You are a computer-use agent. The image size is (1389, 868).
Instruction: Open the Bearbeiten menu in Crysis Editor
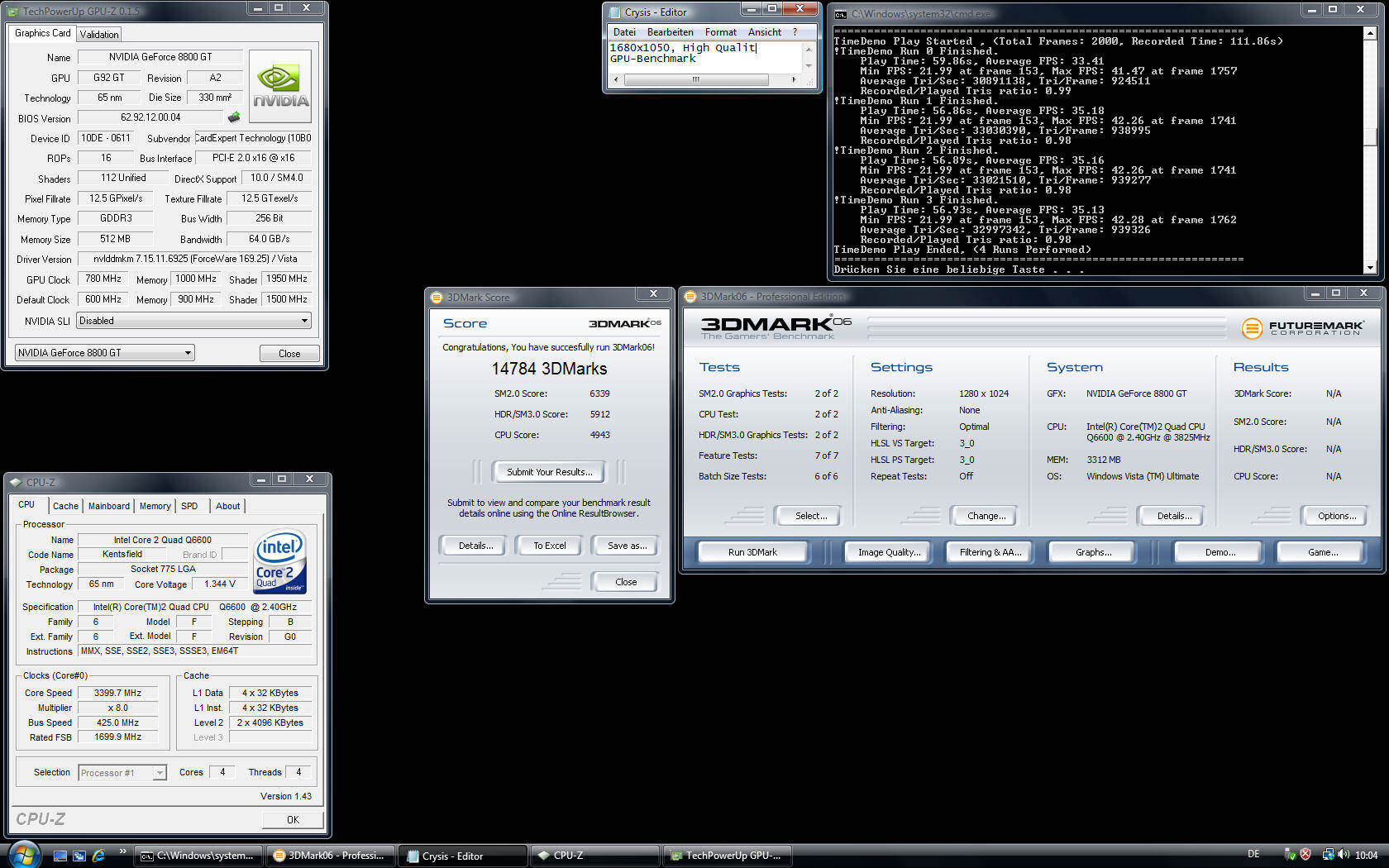pyautogui.click(x=671, y=32)
